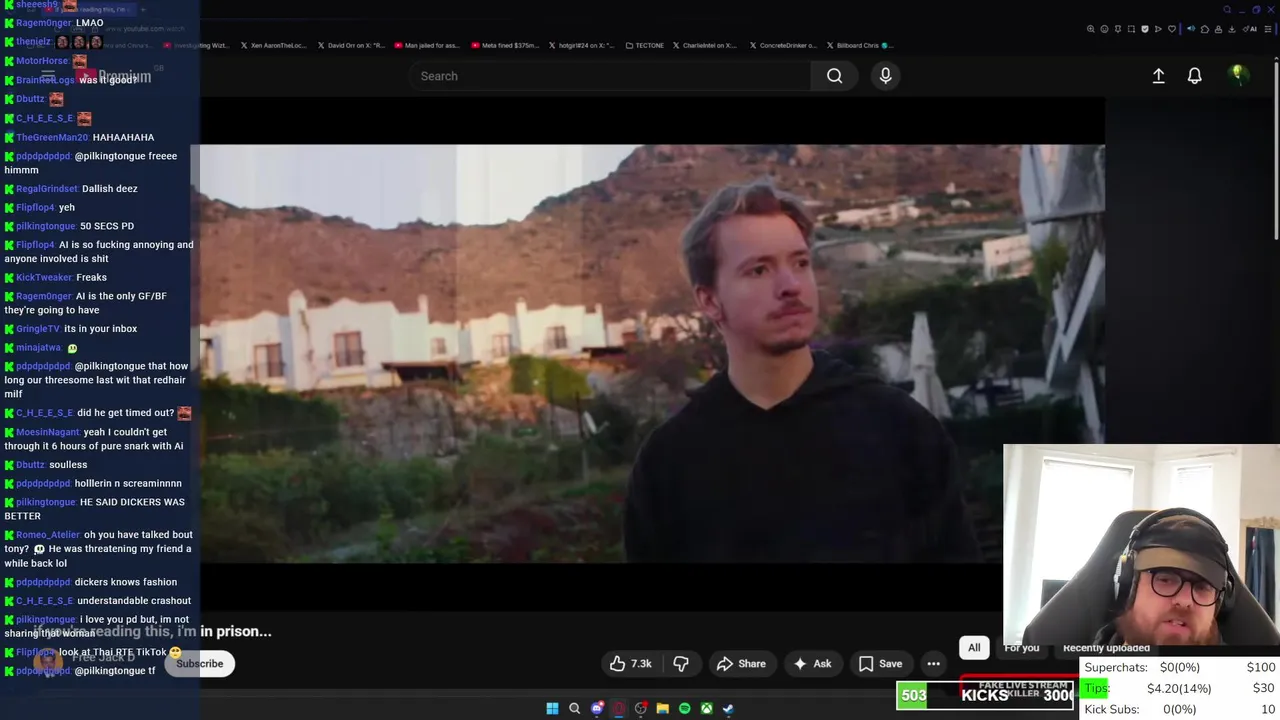
Task: Click the Kick Subs goal row
Action: [1180, 709]
